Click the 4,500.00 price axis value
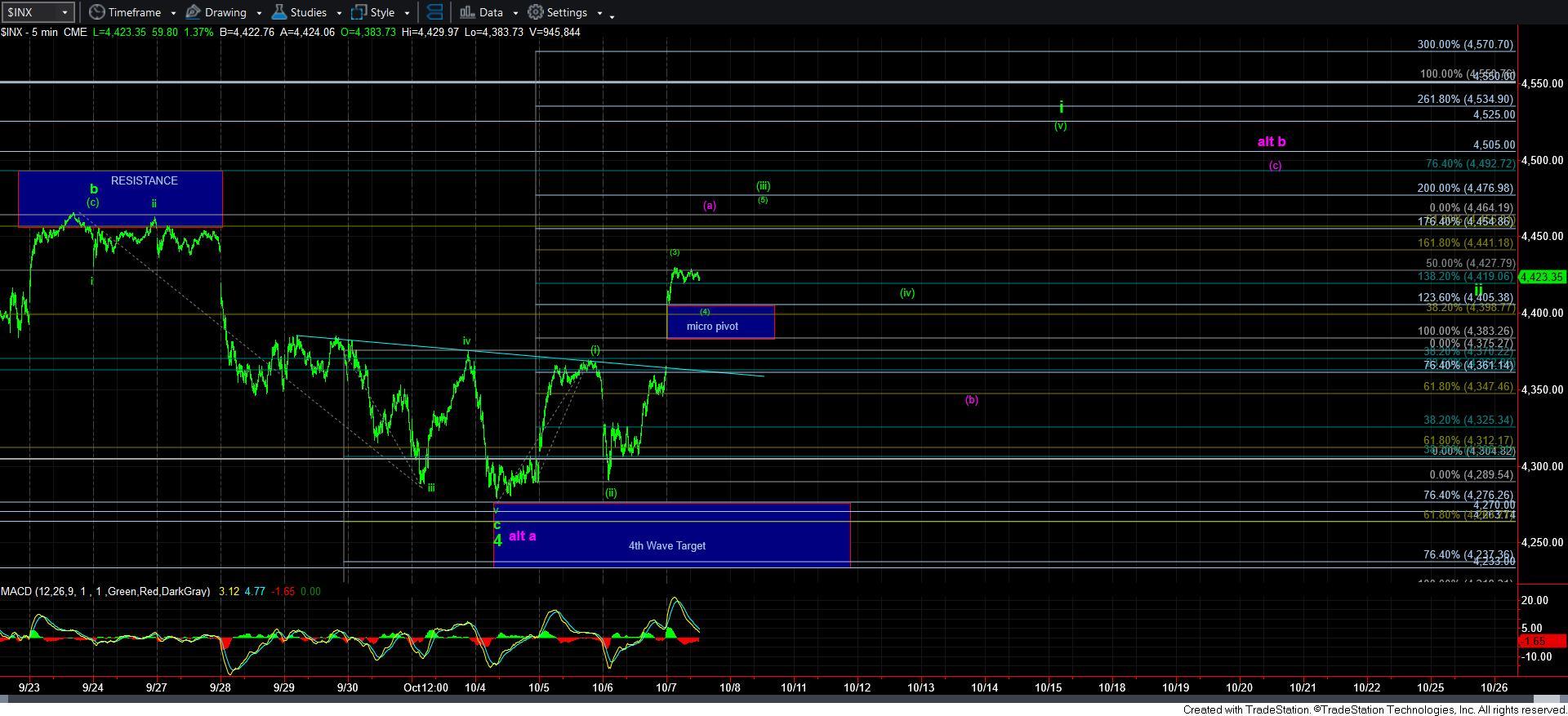 (1543, 160)
